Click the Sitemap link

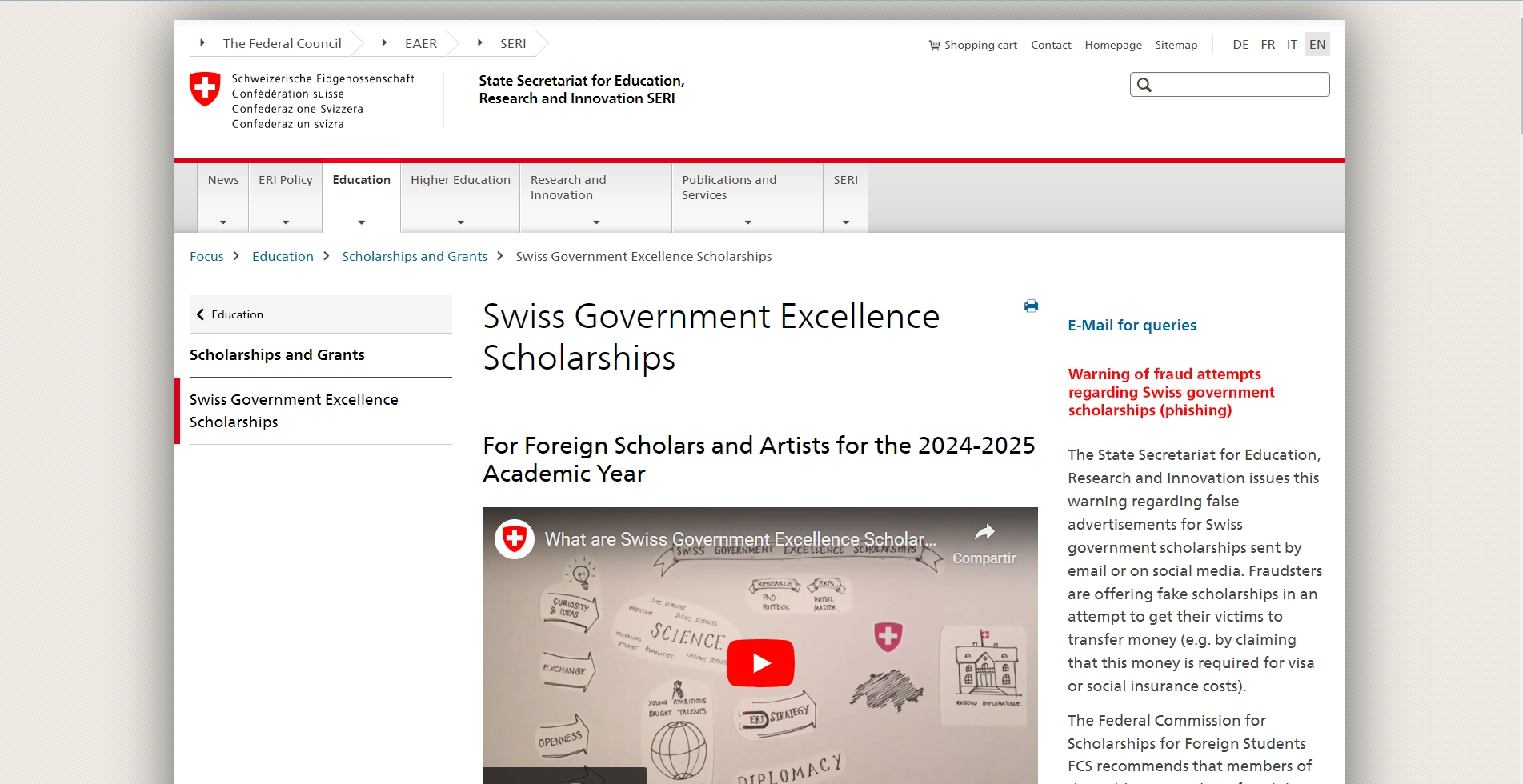(x=1176, y=46)
